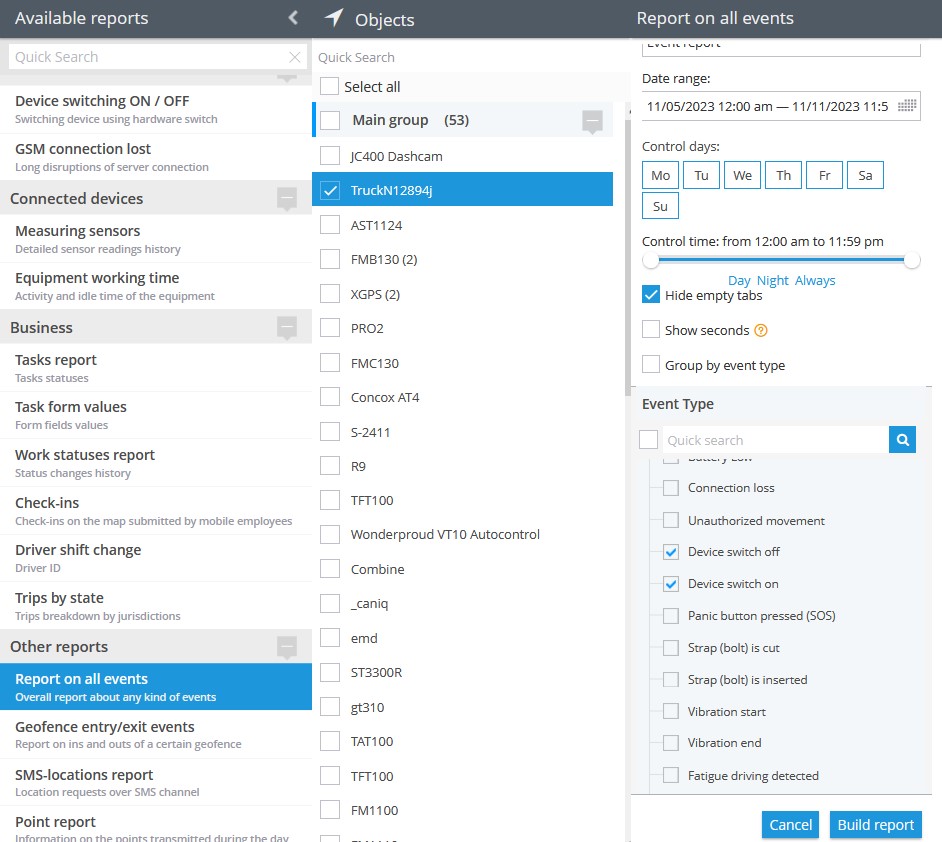Image resolution: width=942 pixels, height=842 pixels.
Task: Click the Event Type search magnifier button
Action: point(902,440)
